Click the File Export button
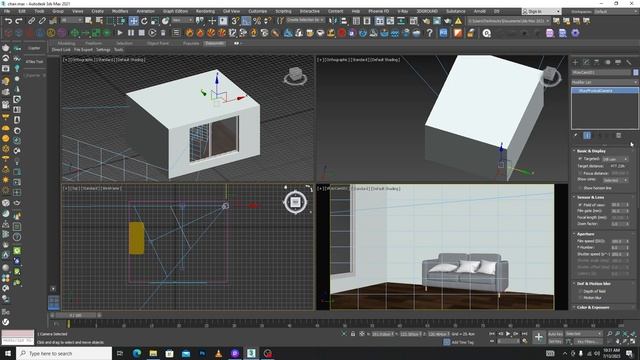The height and width of the screenshot is (360, 640). (x=83, y=50)
